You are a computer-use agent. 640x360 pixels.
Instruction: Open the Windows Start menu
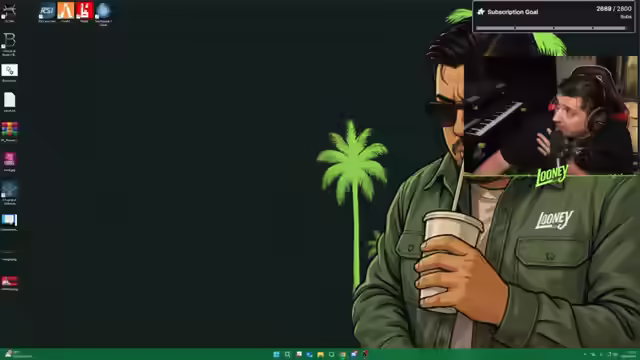(276, 354)
